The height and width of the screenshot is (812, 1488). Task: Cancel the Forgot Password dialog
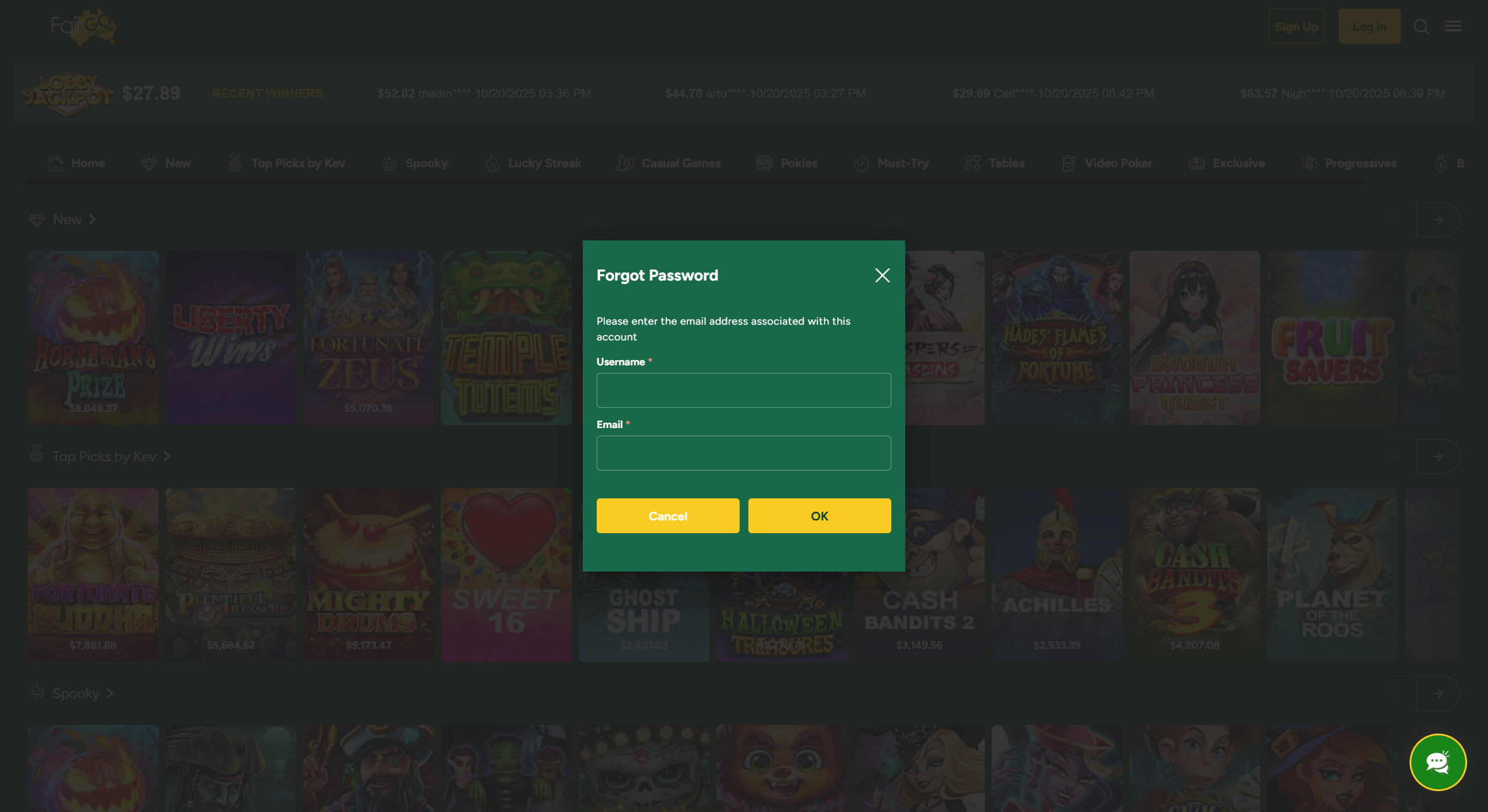(x=668, y=516)
